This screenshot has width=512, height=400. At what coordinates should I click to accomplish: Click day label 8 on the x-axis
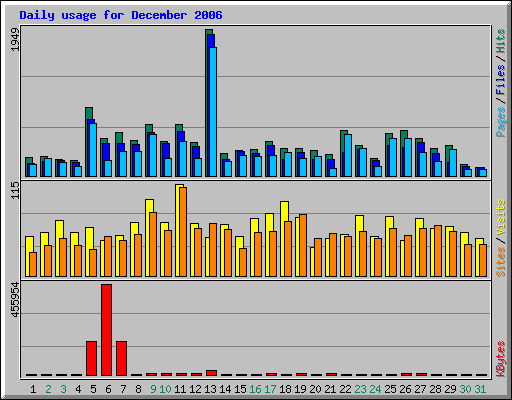[138, 389]
